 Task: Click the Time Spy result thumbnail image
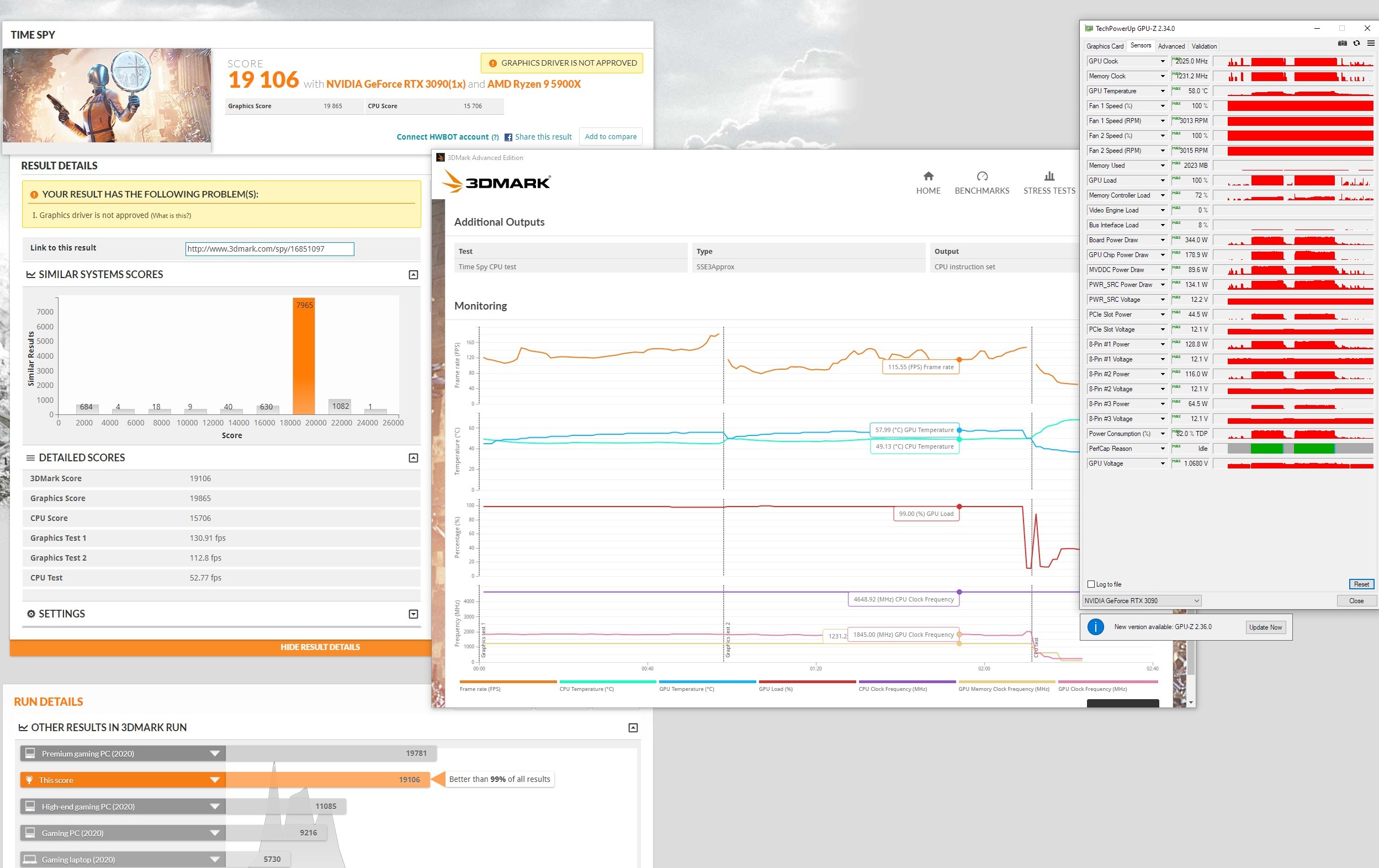coord(107,95)
